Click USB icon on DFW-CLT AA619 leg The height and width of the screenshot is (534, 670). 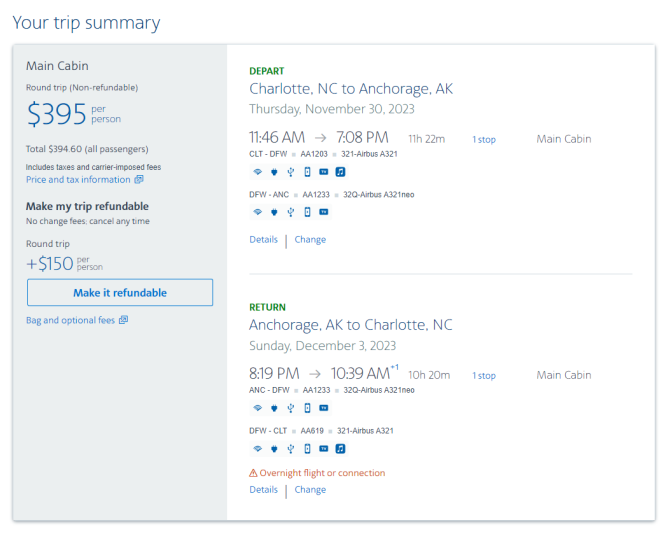[291, 449]
